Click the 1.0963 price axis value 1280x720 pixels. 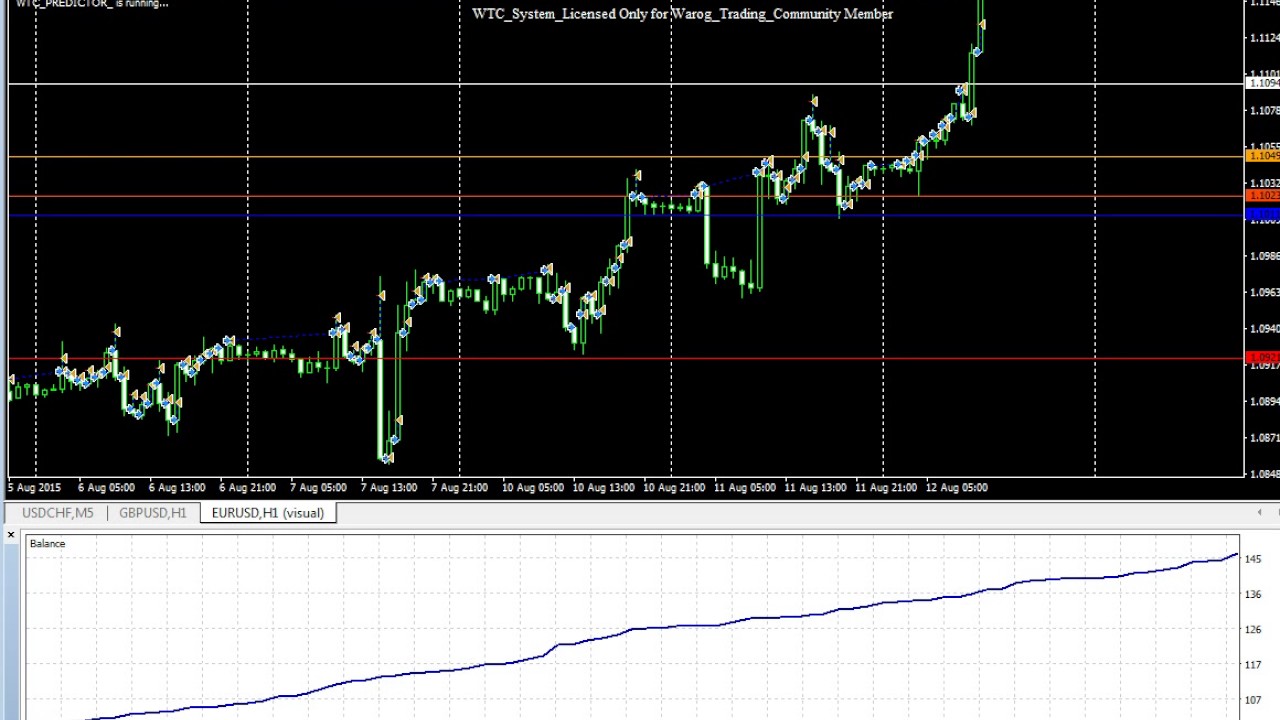click(x=1264, y=293)
